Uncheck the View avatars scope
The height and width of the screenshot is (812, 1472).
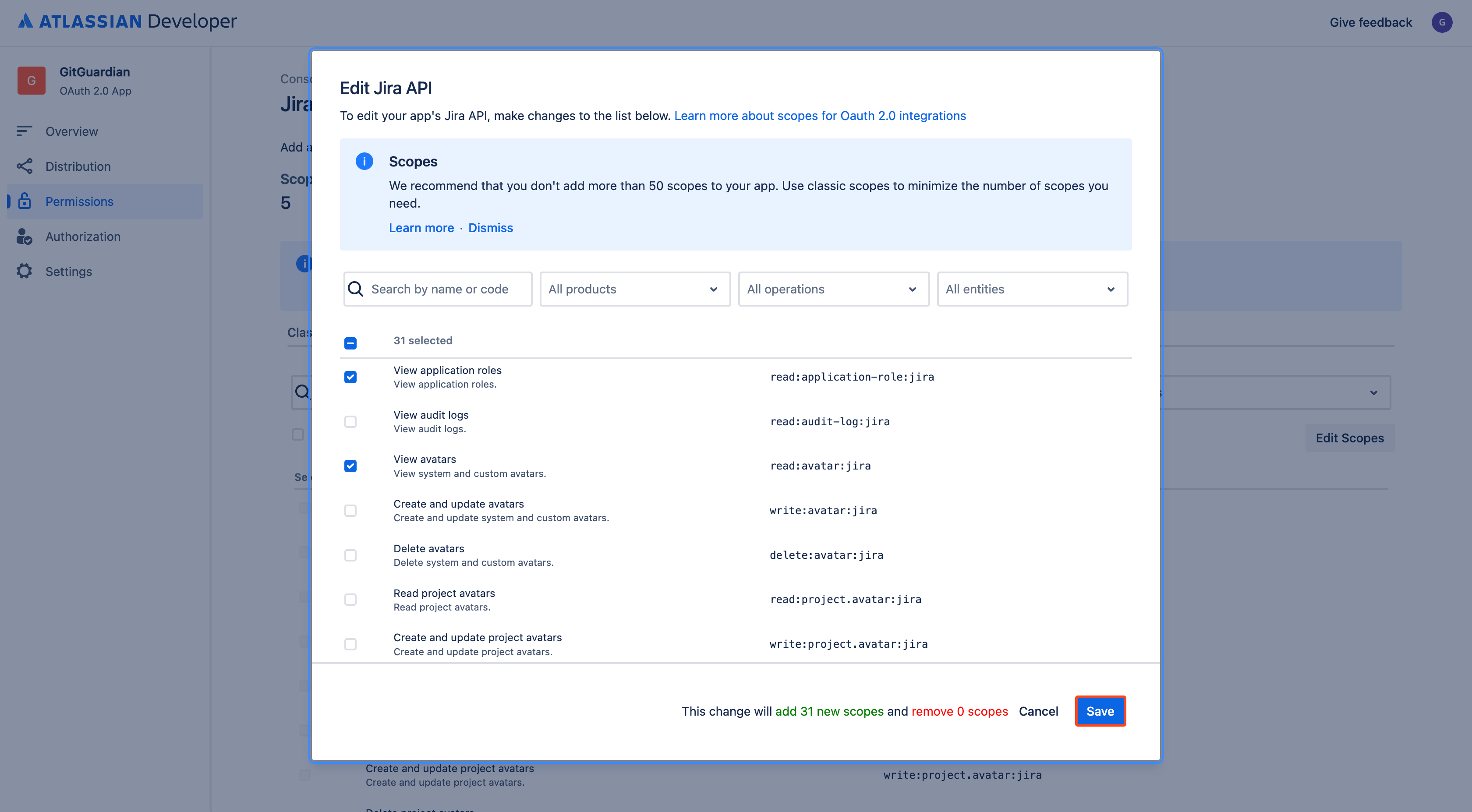pos(350,466)
